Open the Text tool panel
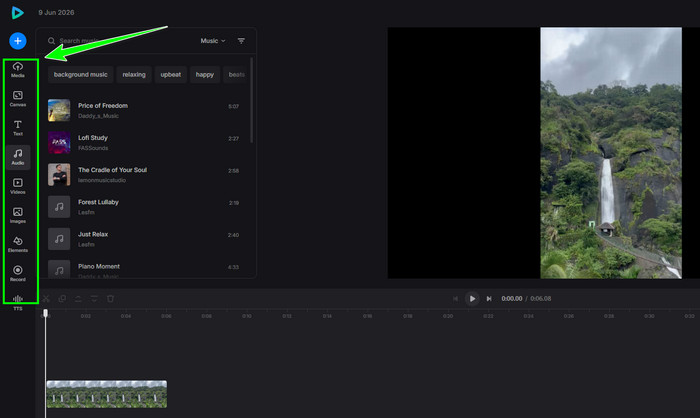The height and width of the screenshot is (418, 700). [x=18, y=128]
